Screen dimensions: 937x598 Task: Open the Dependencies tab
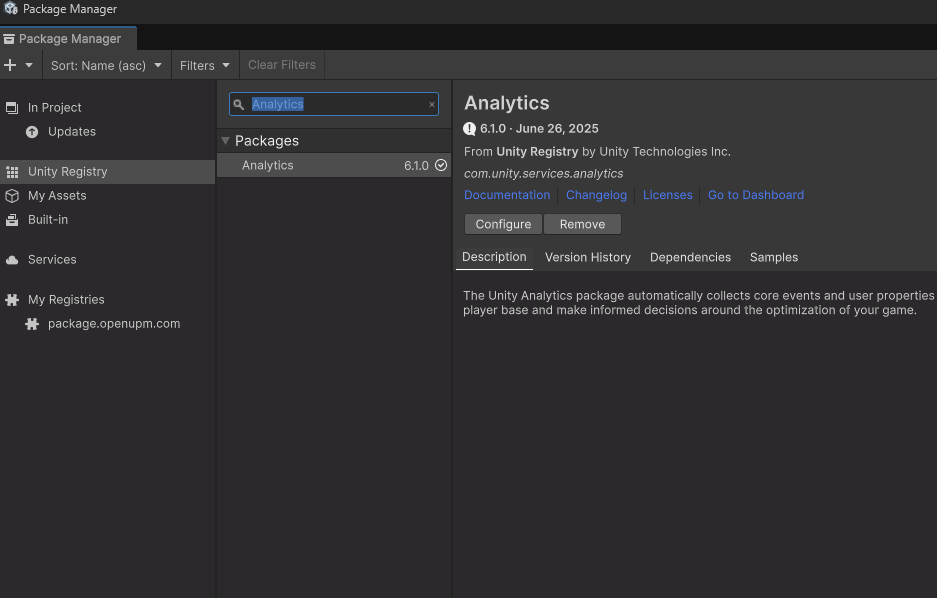690,257
